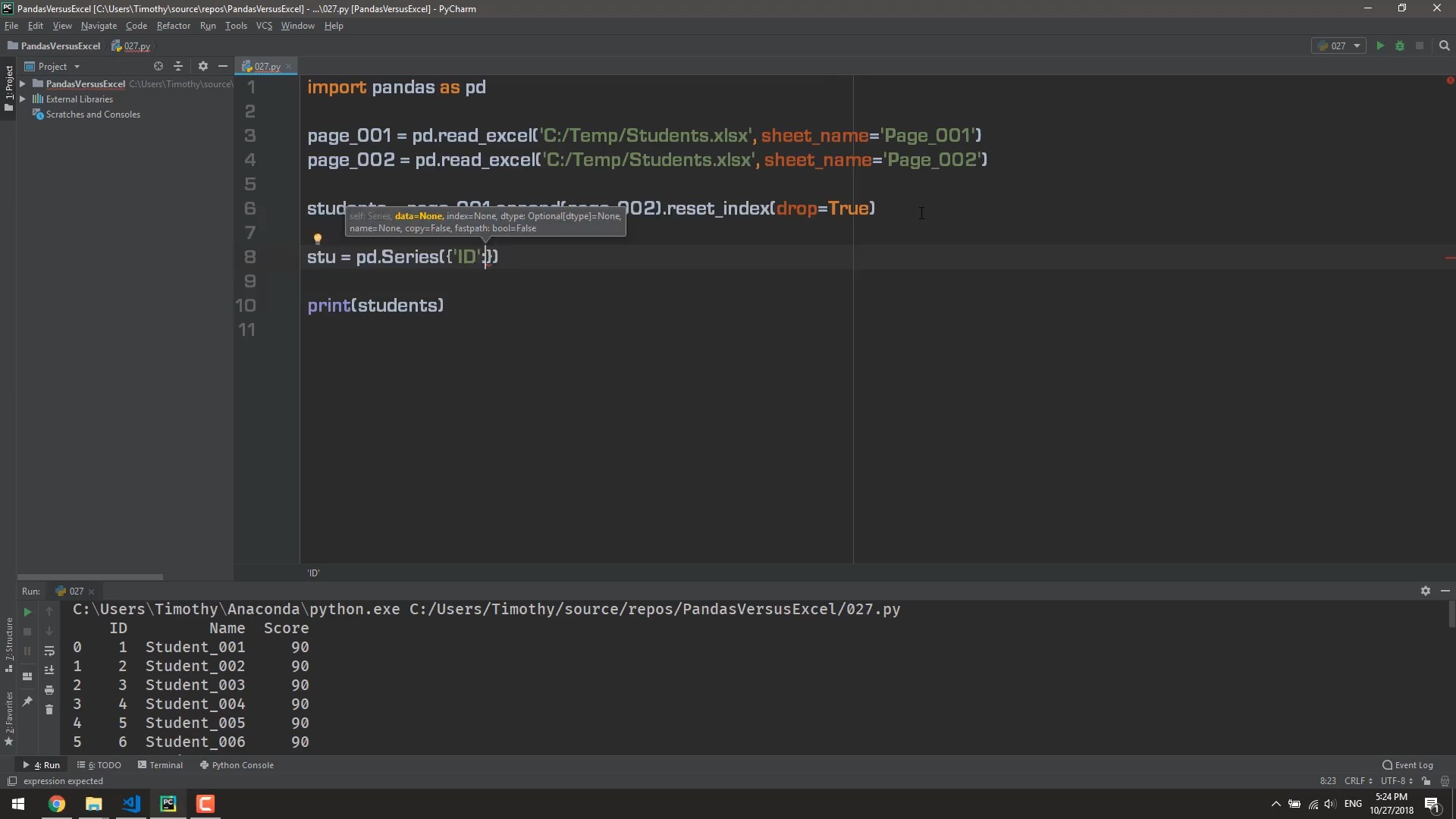Click the pause output icon in Run panel

coord(27,651)
